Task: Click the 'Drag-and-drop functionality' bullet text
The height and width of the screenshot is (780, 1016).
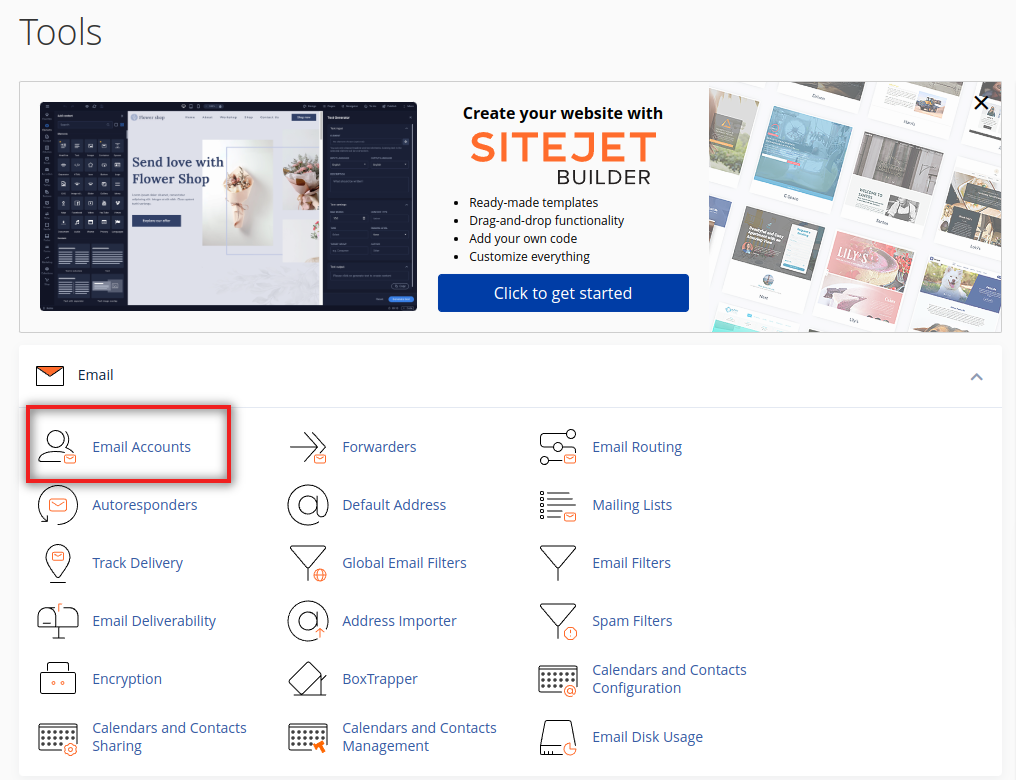Action: pyautogui.click(x=546, y=221)
